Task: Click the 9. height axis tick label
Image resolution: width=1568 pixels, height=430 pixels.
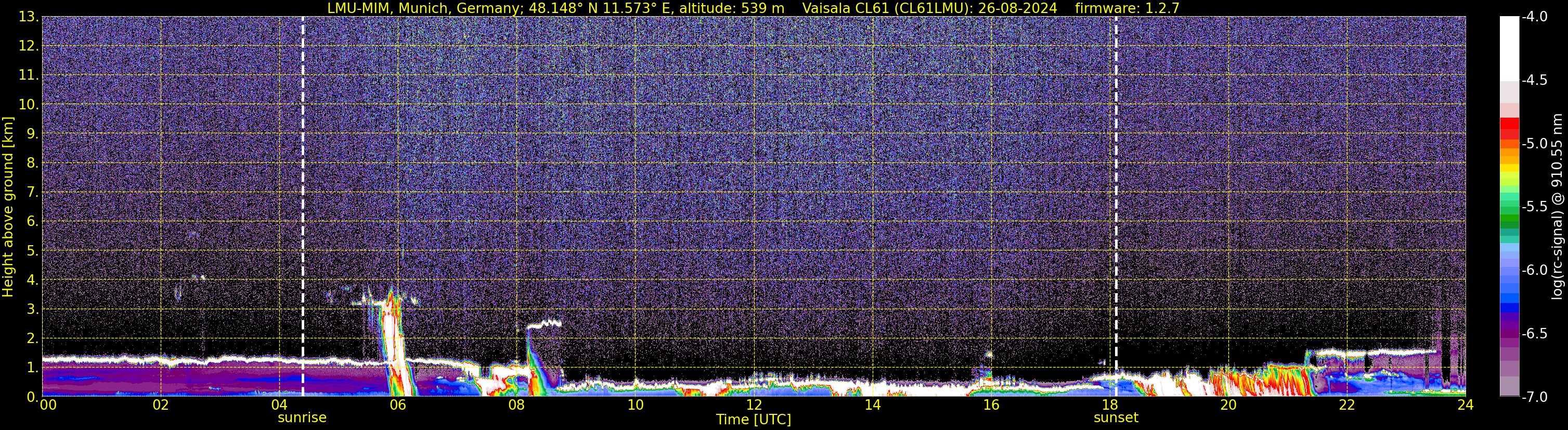Action: [32, 133]
